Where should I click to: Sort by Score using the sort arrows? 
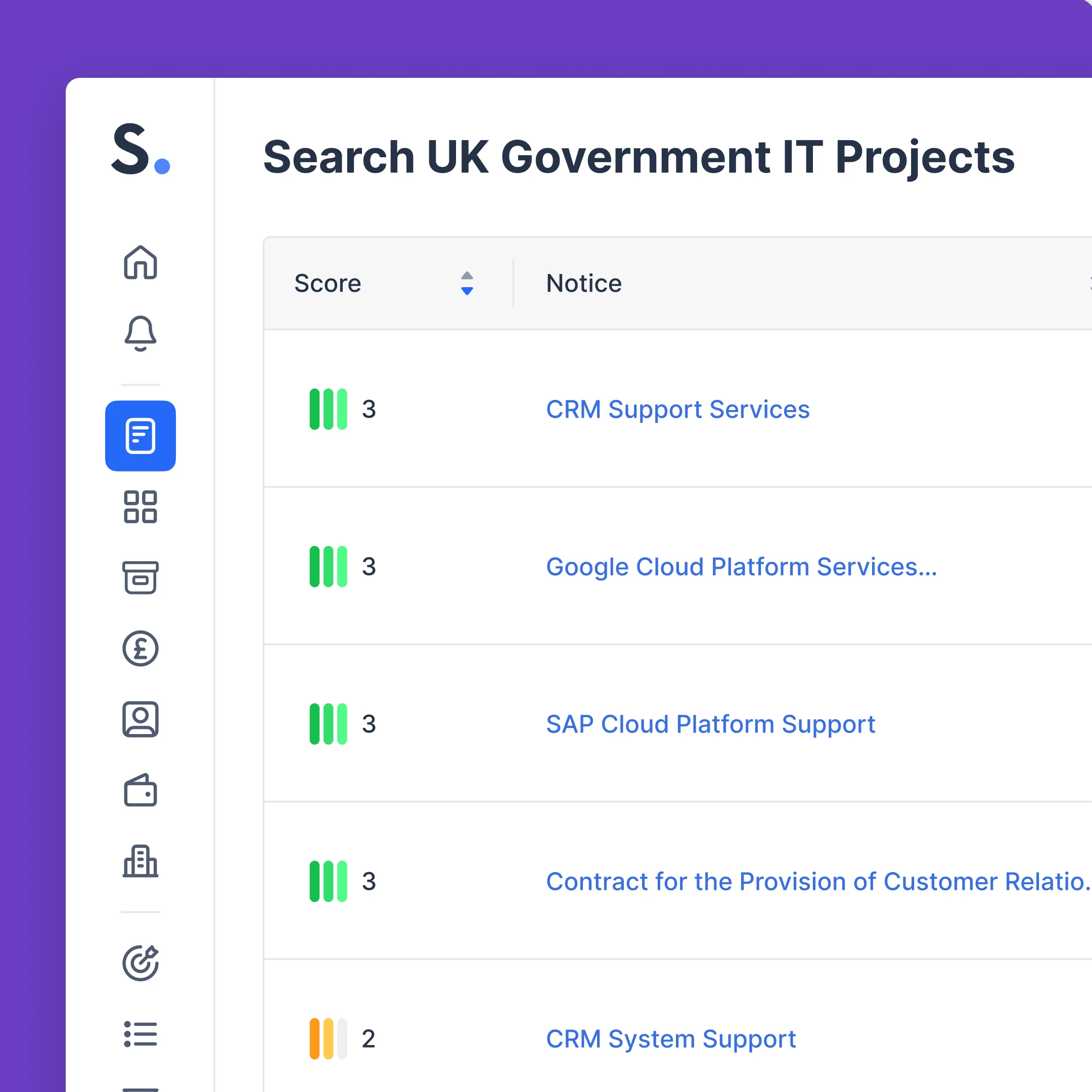click(x=467, y=283)
